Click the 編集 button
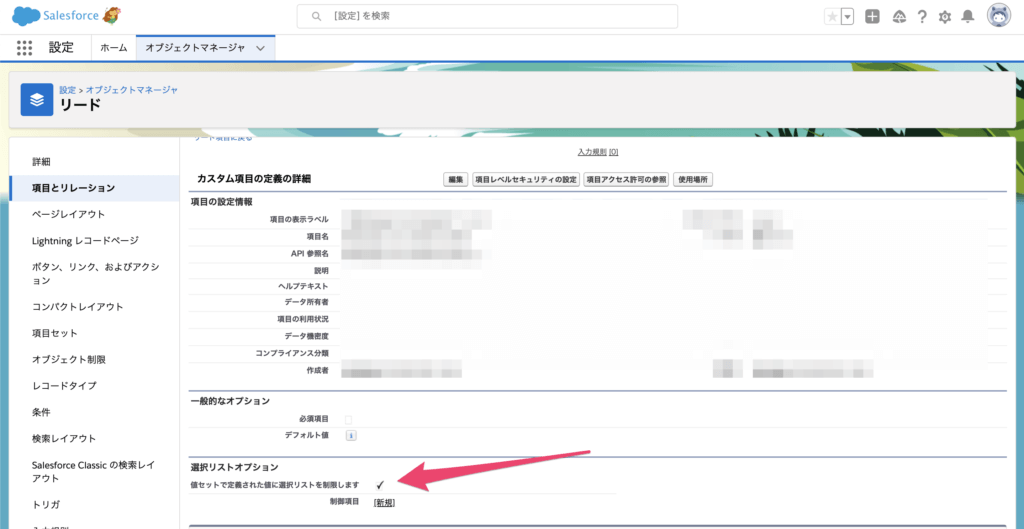Screen dimensions: 1024x529 tap(455, 179)
